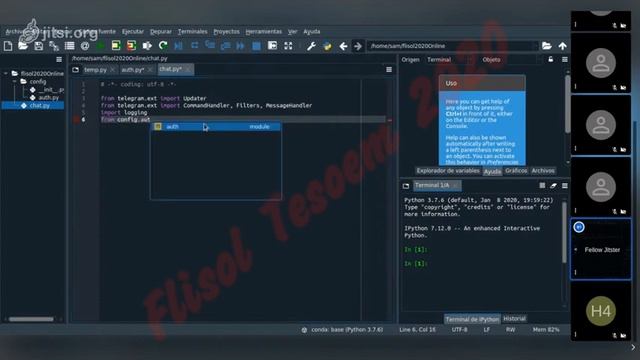Image resolution: width=640 pixels, height=360 pixels.
Task: Open editor pane options hamburger menu
Action: pos(389,70)
